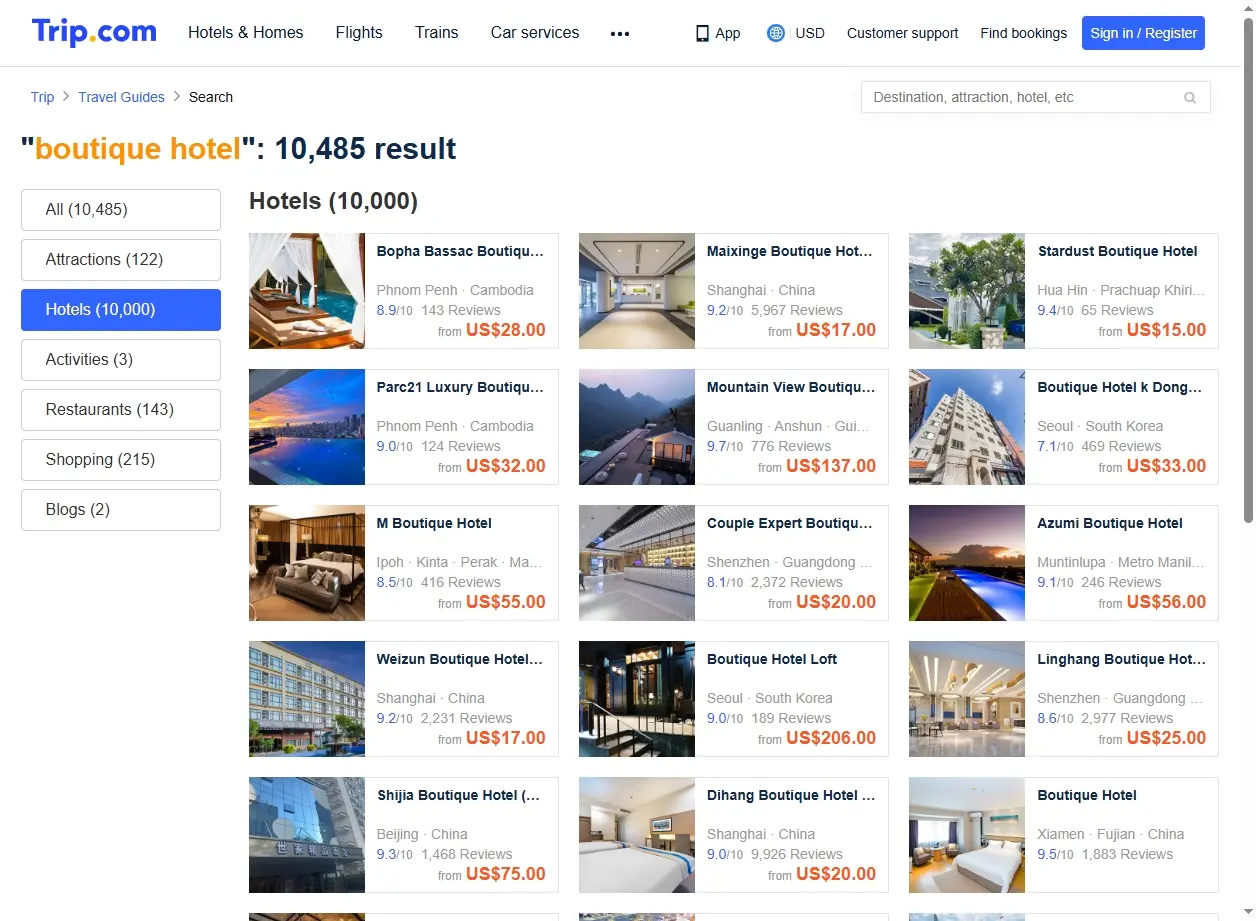Screen dimensions: 1256x921
Task: Click Mountain View Boutique title
Action: point(791,388)
